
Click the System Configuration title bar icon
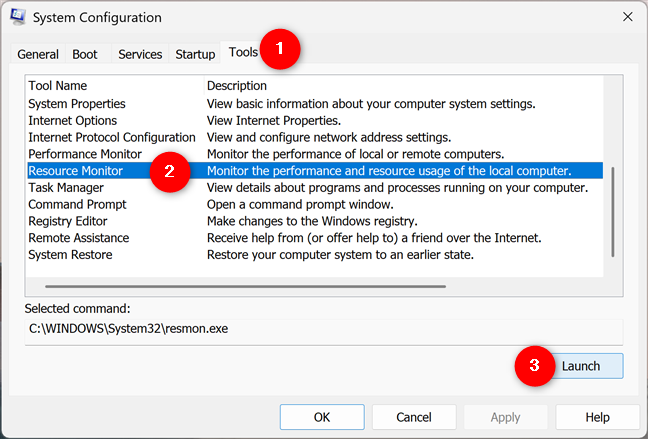click(18, 17)
